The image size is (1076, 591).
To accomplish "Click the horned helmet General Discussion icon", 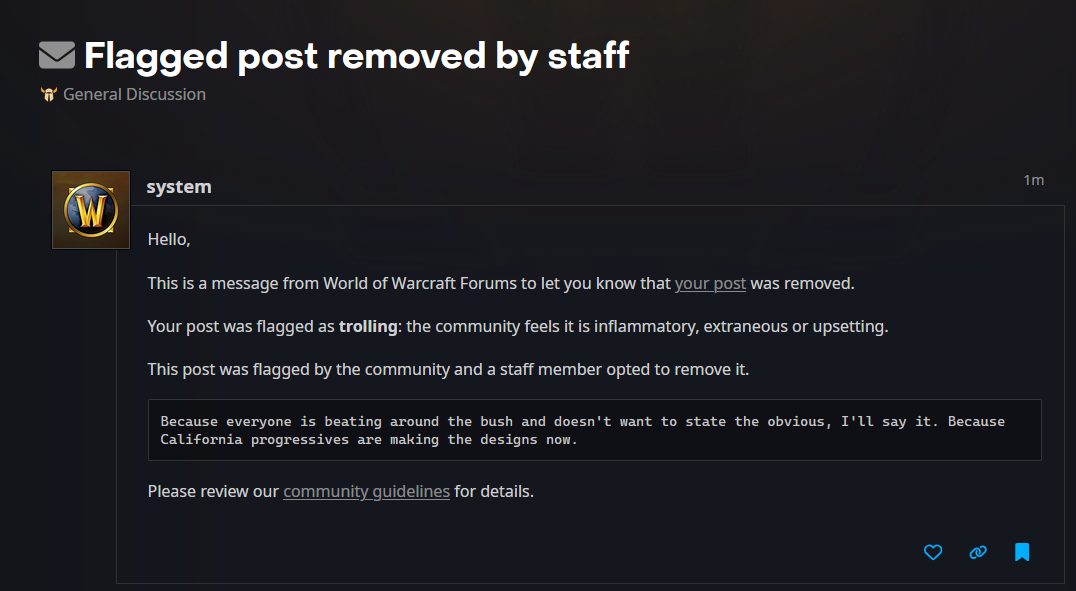I will pyautogui.click(x=49, y=95).
